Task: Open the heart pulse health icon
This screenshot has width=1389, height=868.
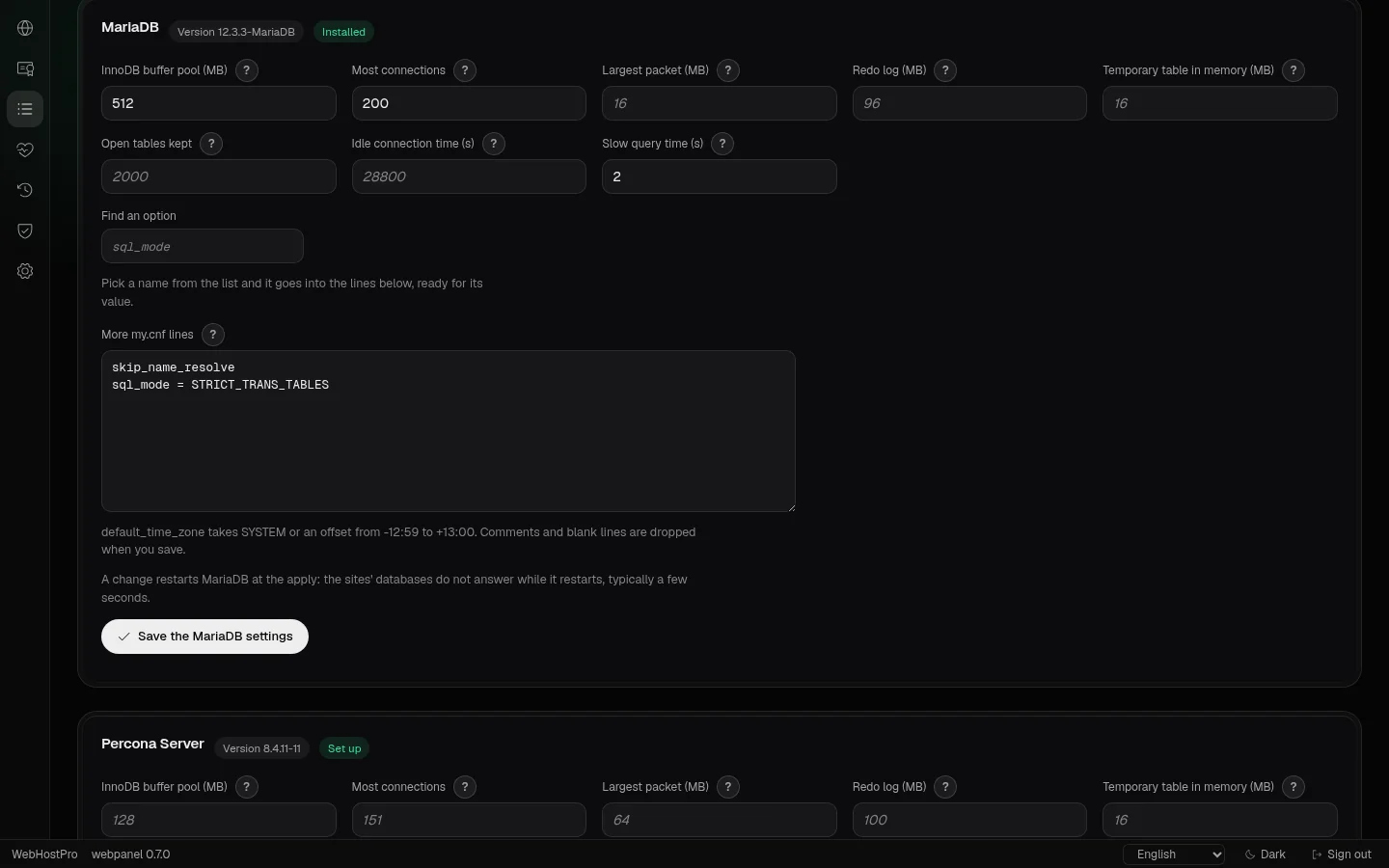Action: (25, 149)
